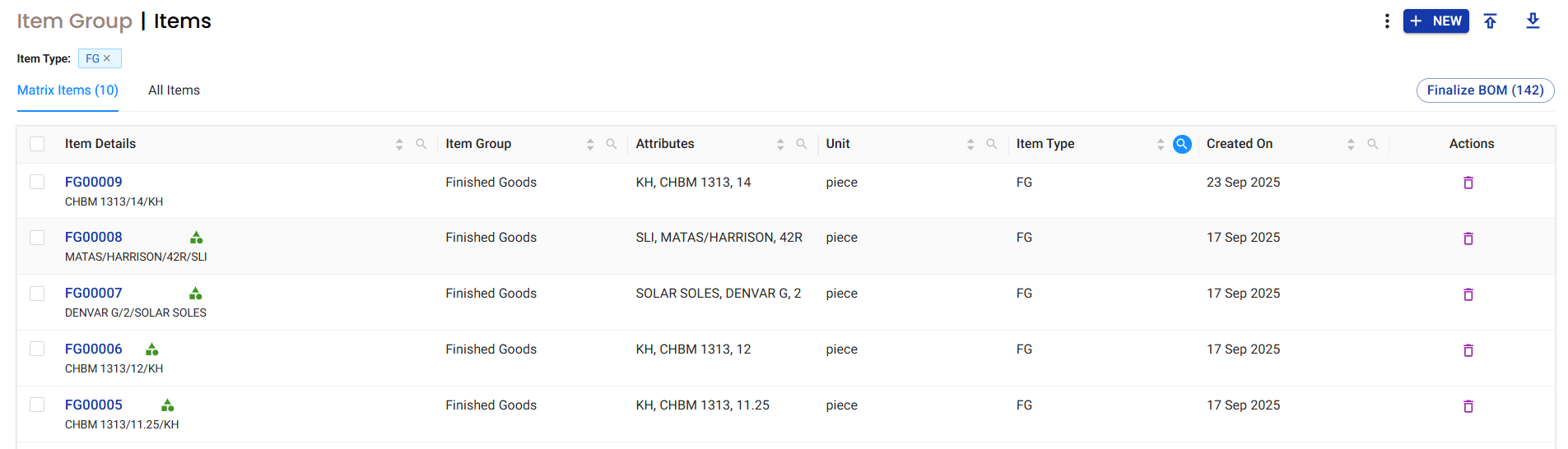
Task: Sort the table by Item Group
Action: 590,144
